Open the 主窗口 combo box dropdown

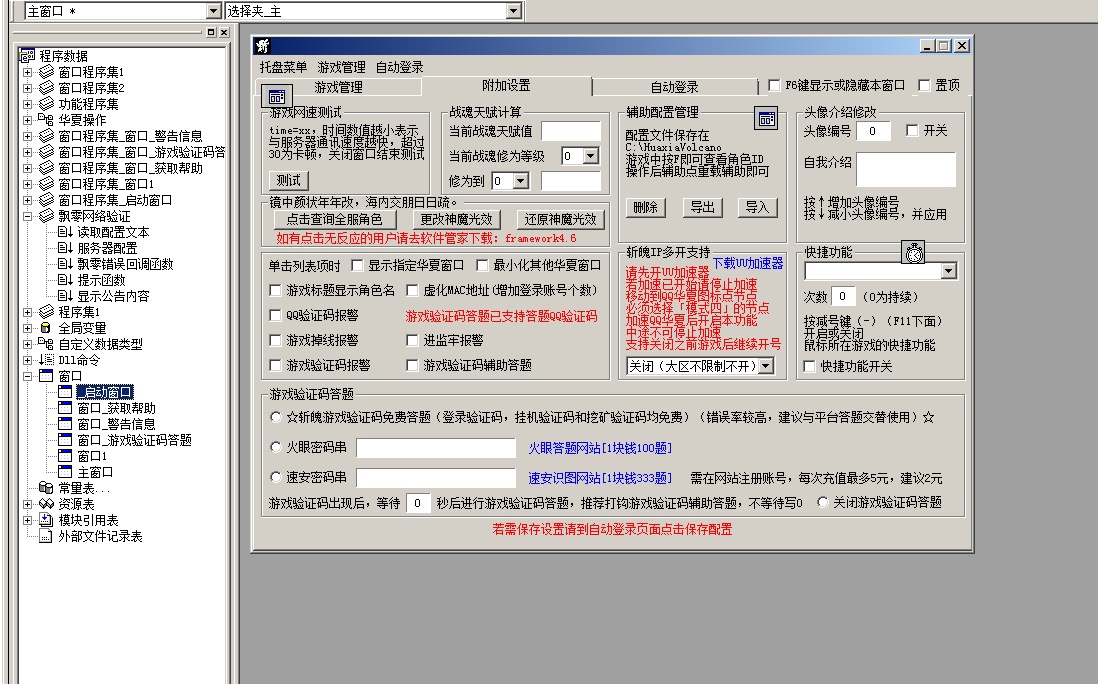click(x=214, y=11)
